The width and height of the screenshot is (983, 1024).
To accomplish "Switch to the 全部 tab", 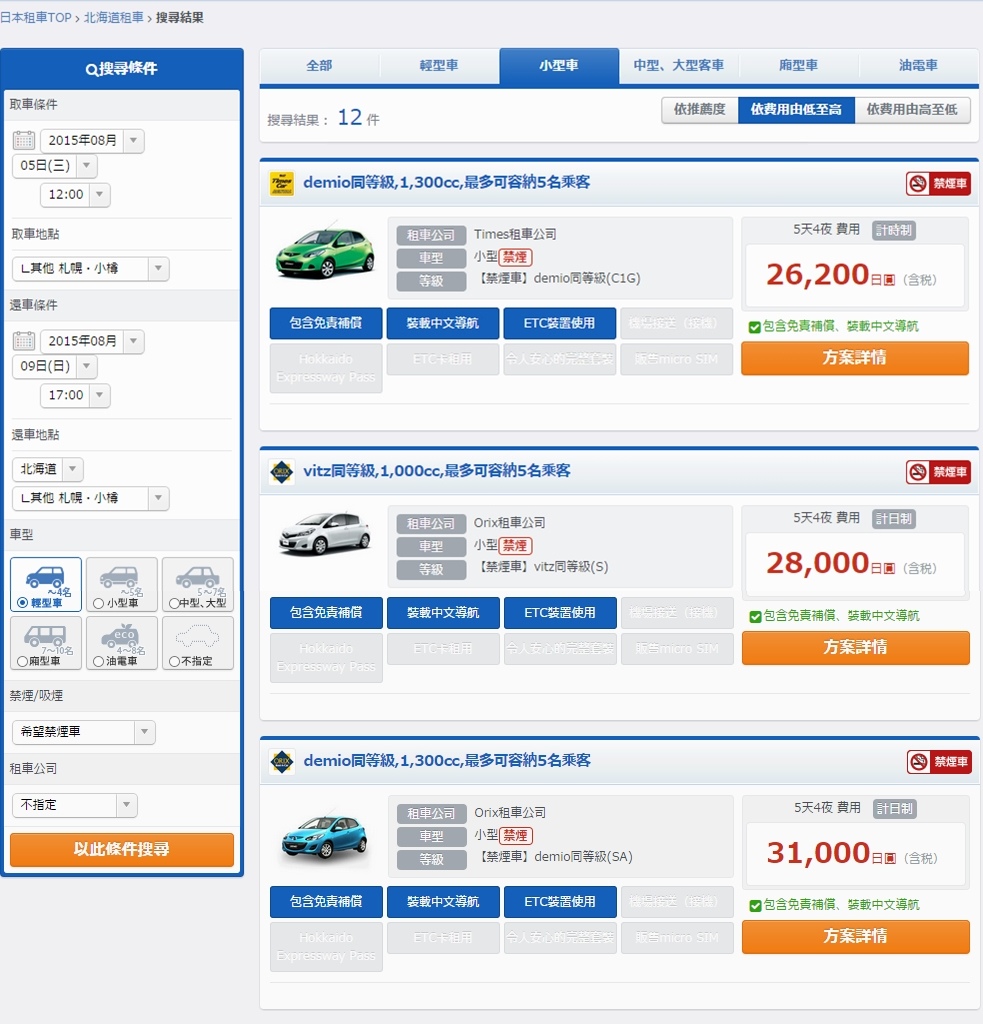I will [319, 66].
